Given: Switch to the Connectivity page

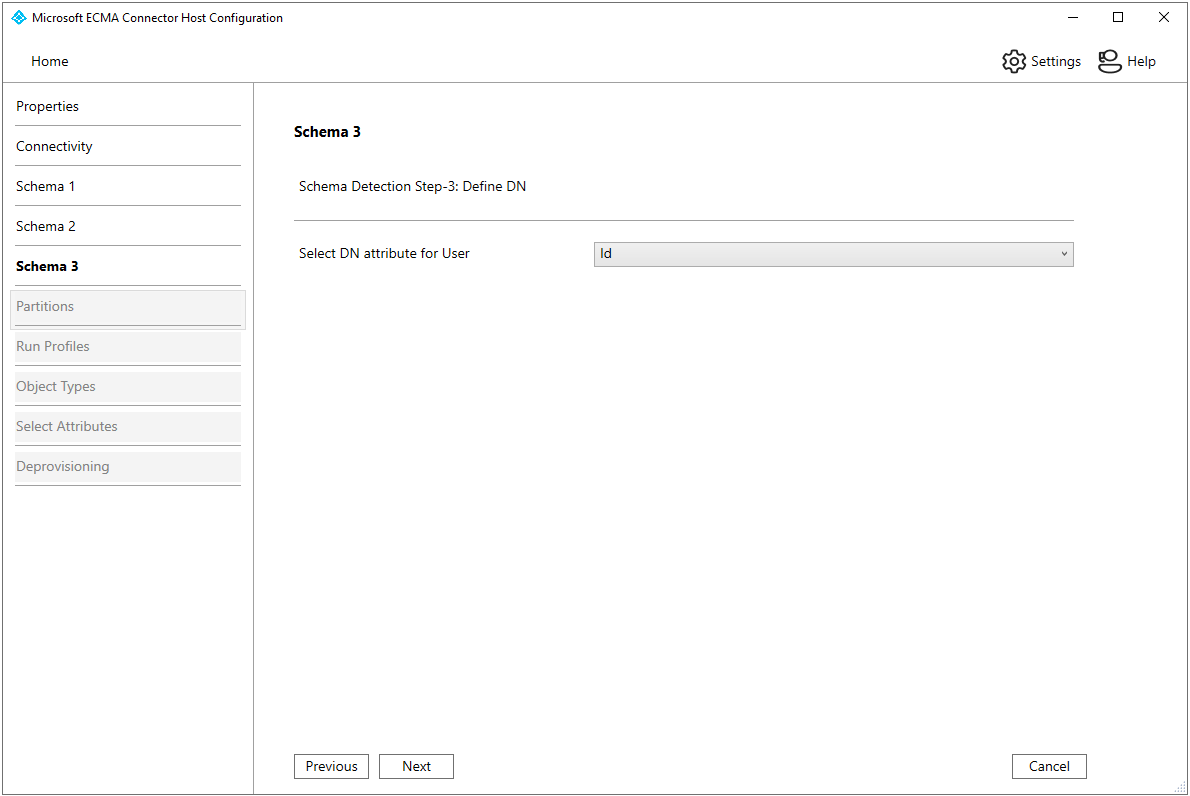Looking at the screenshot, I should click(x=54, y=146).
